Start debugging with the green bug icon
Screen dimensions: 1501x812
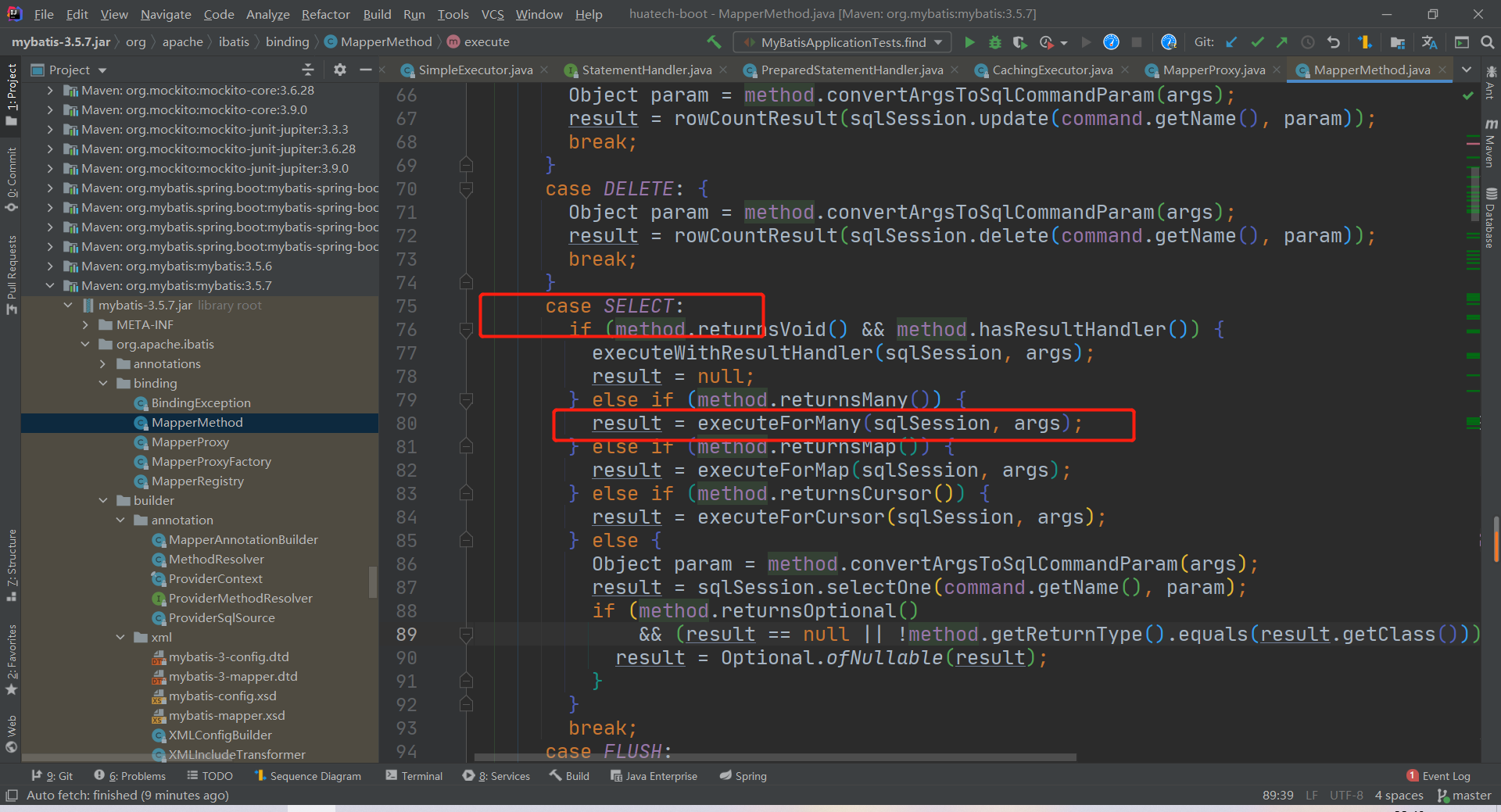point(994,42)
